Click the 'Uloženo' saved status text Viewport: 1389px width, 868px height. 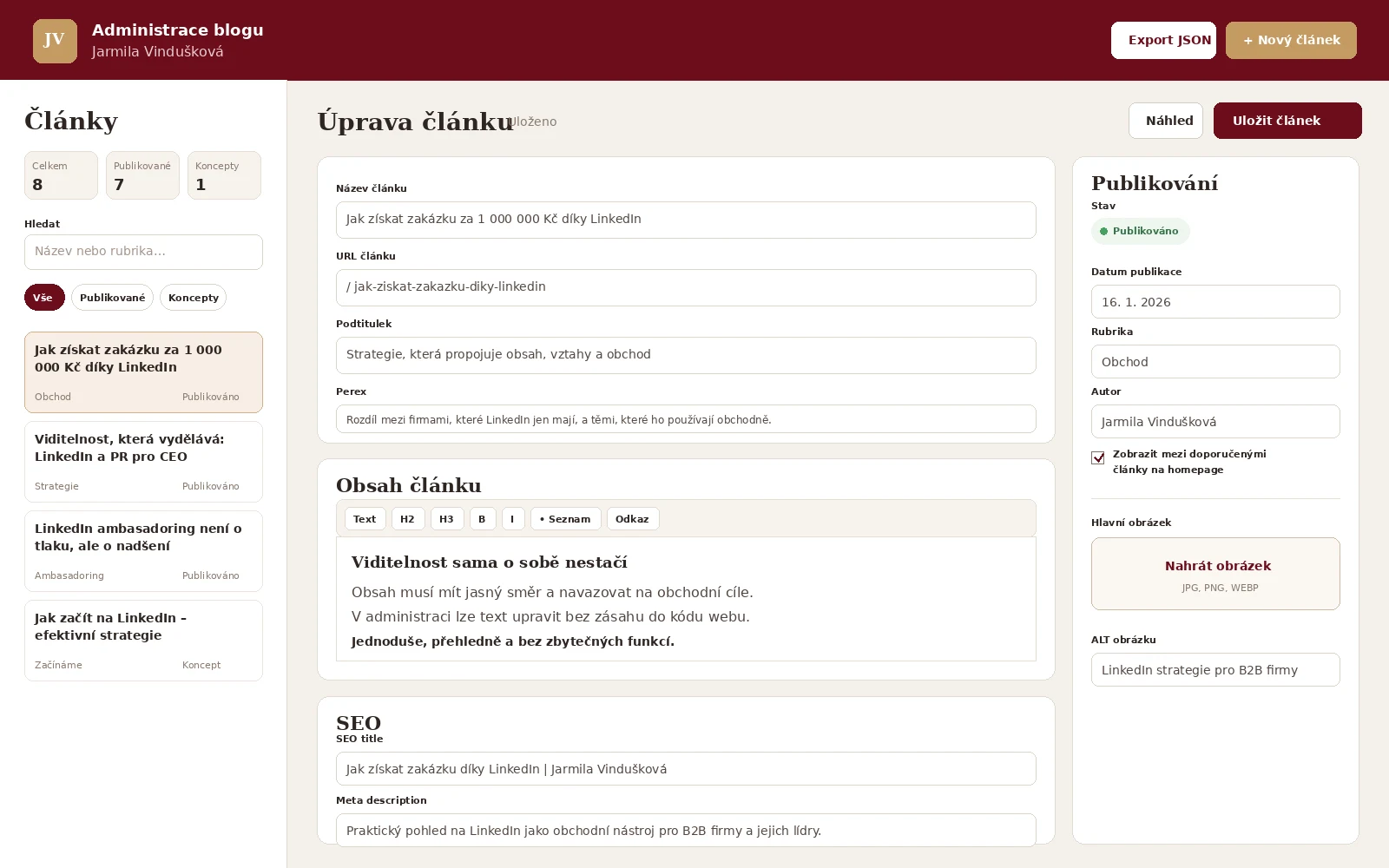[533, 122]
